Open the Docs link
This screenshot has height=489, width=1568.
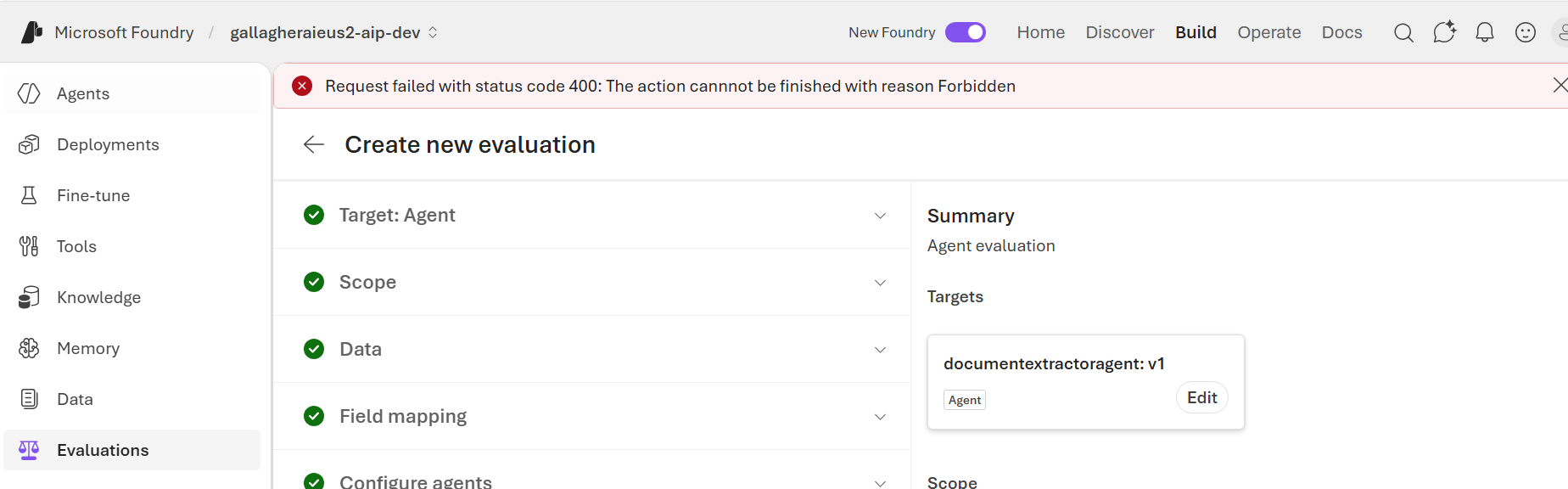[x=1341, y=32]
